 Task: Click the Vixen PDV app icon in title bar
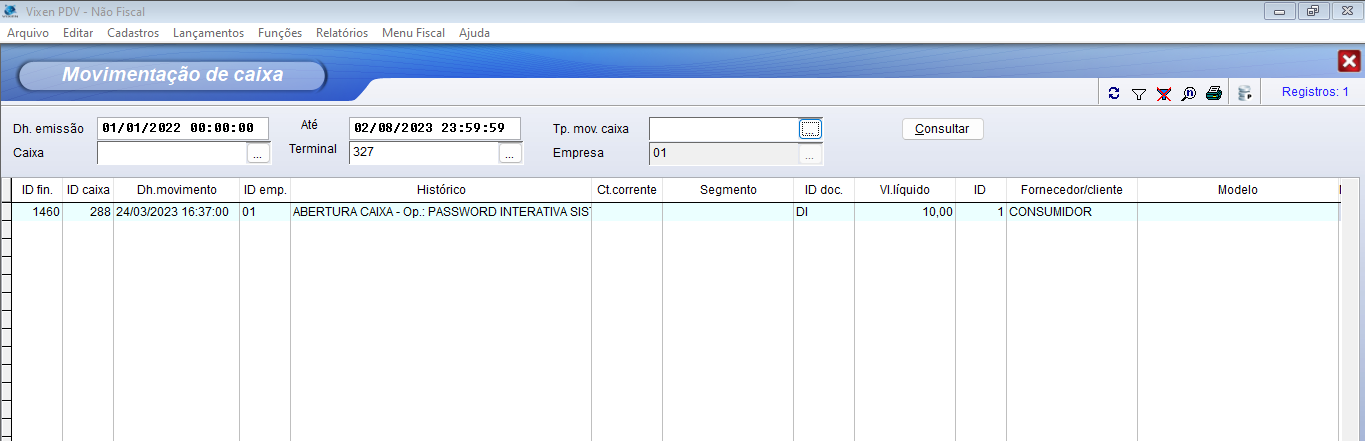(x=11, y=11)
